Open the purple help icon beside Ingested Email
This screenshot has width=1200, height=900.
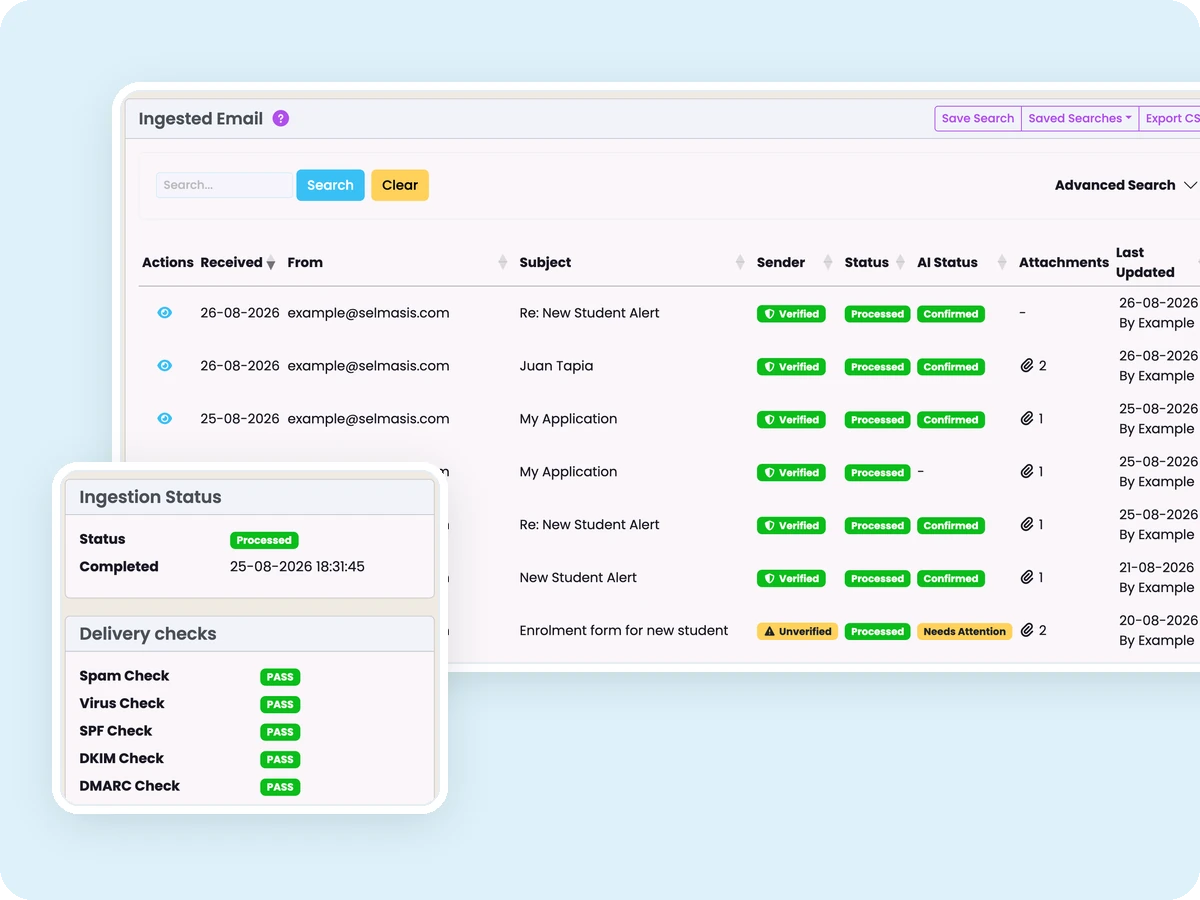281,118
